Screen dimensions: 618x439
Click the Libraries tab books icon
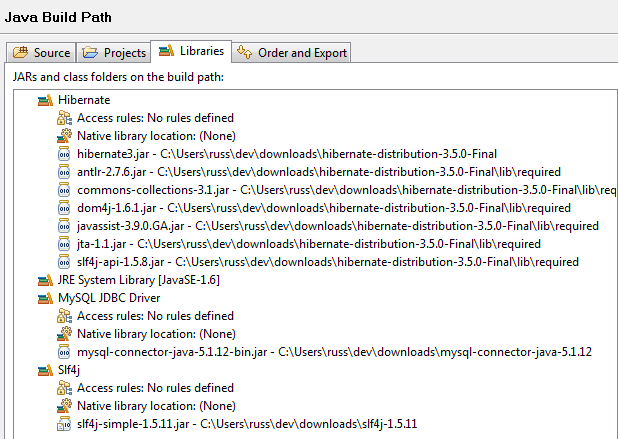(x=166, y=50)
